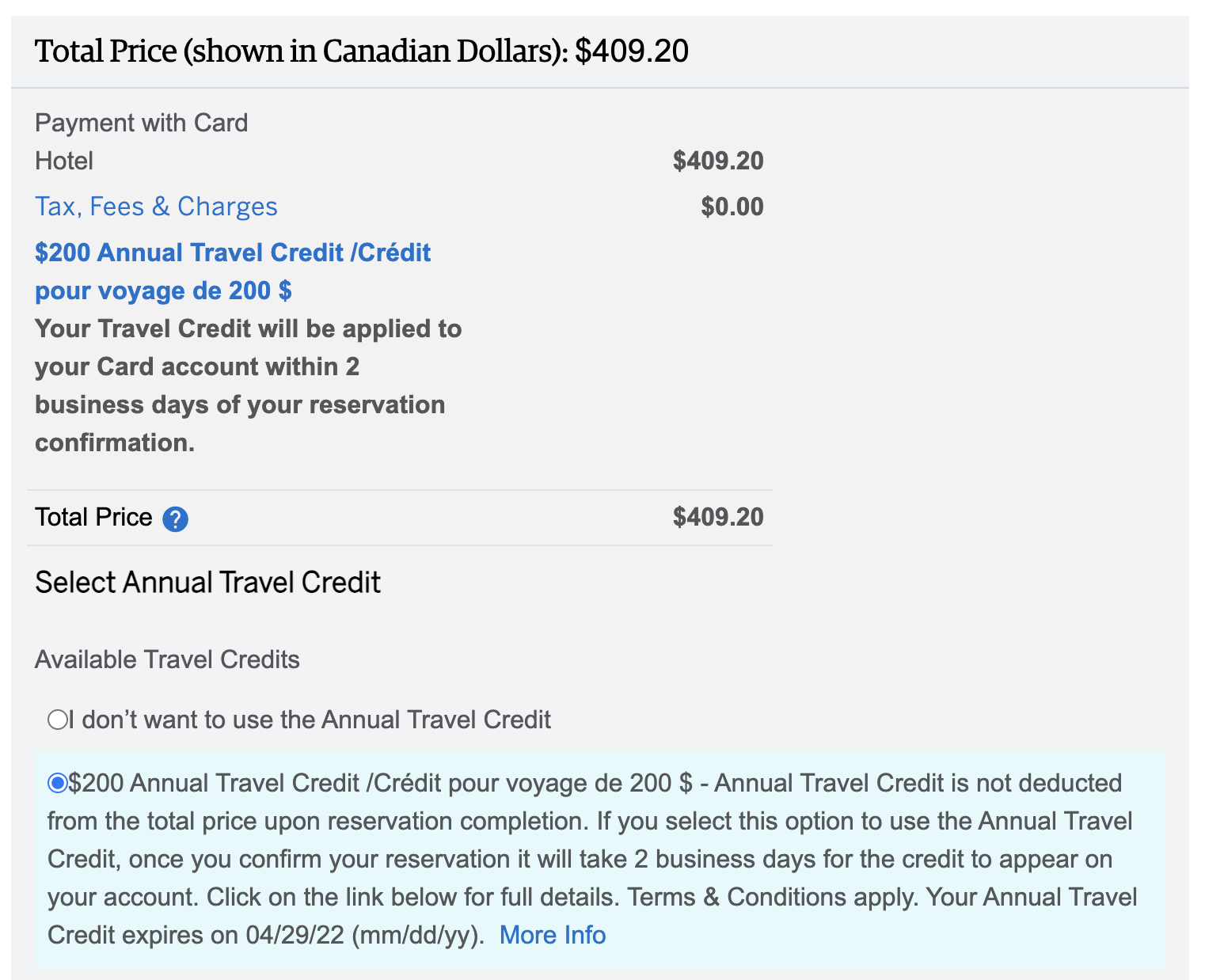Click the blue $200 Annual Travel Credit link
1205x980 pixels.
pyautogui.click(x=233, y=253)
